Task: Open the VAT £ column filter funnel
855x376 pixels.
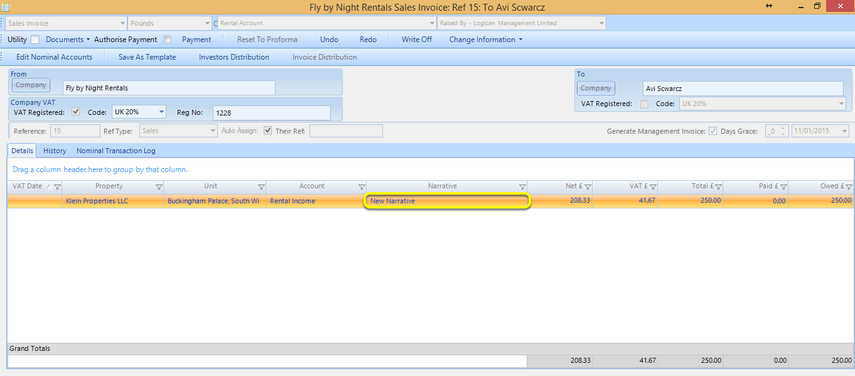Action: (653, 187)
